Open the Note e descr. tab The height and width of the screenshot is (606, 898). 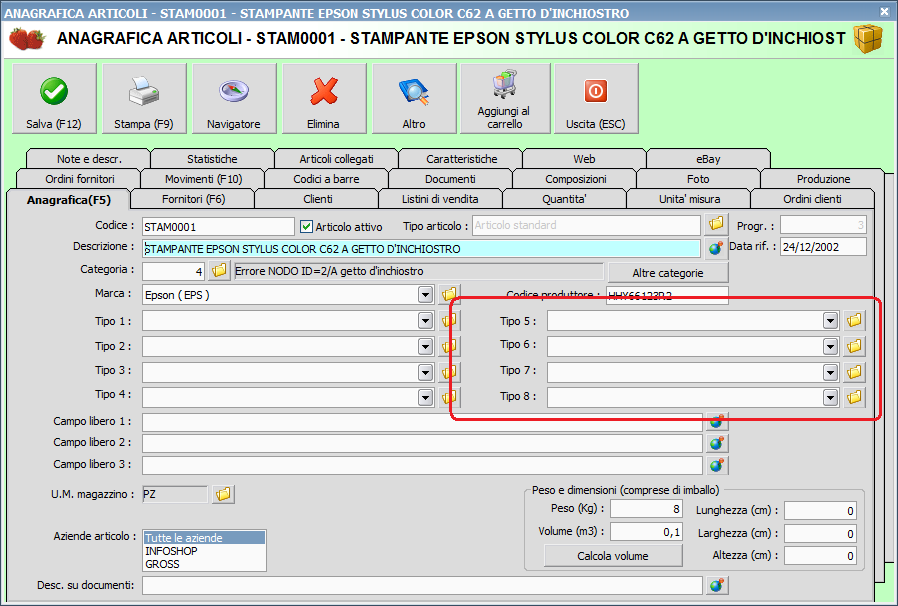(89, 159)
